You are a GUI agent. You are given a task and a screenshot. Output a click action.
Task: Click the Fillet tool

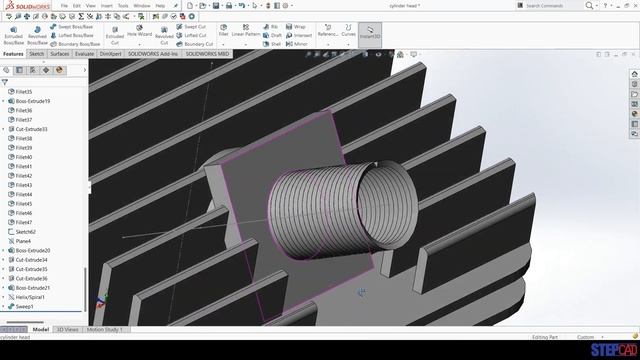pyautogui.click(x=223, y=30)
